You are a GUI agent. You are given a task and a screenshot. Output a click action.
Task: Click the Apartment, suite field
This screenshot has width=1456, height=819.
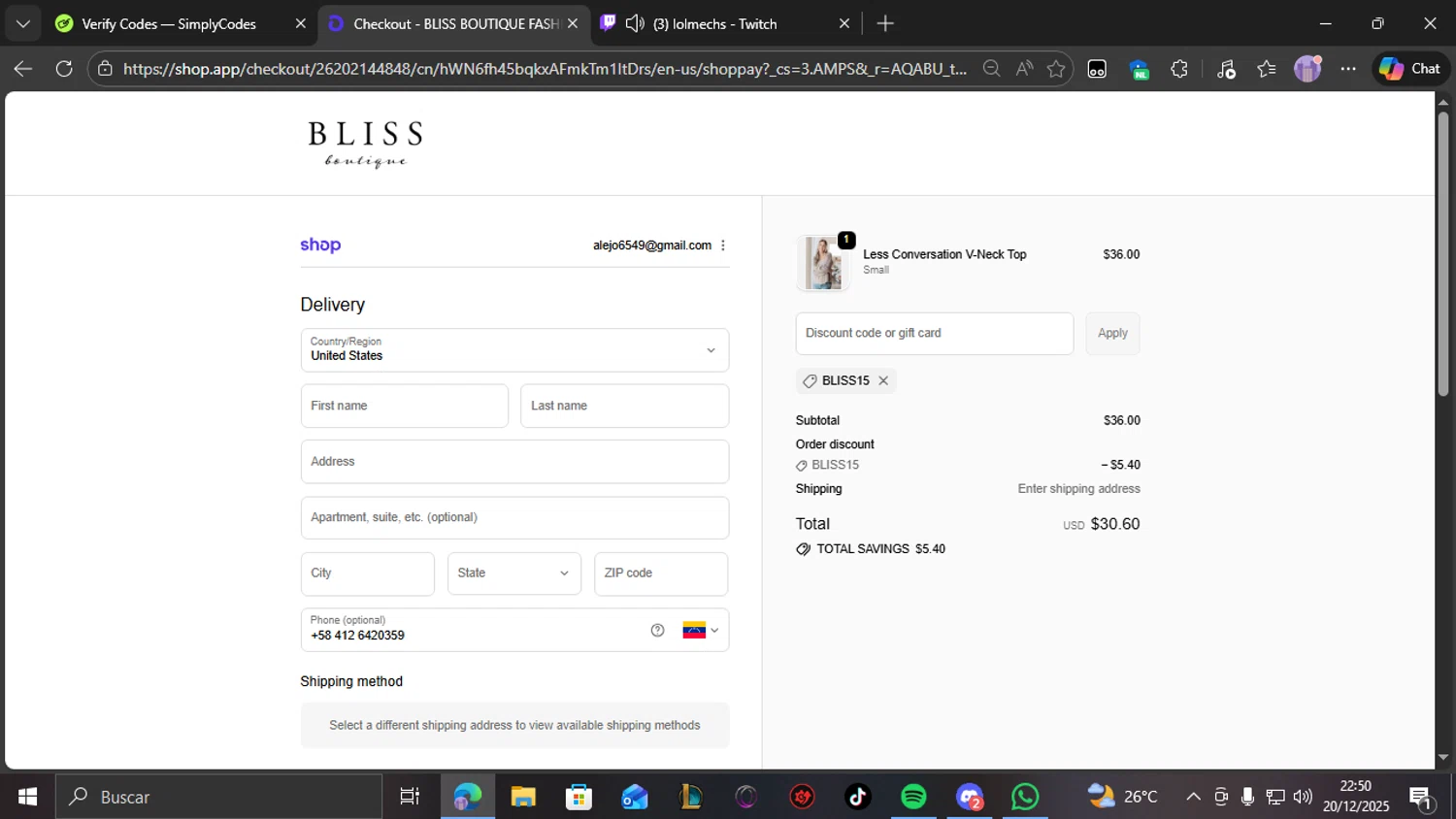[x=514, y=518]
